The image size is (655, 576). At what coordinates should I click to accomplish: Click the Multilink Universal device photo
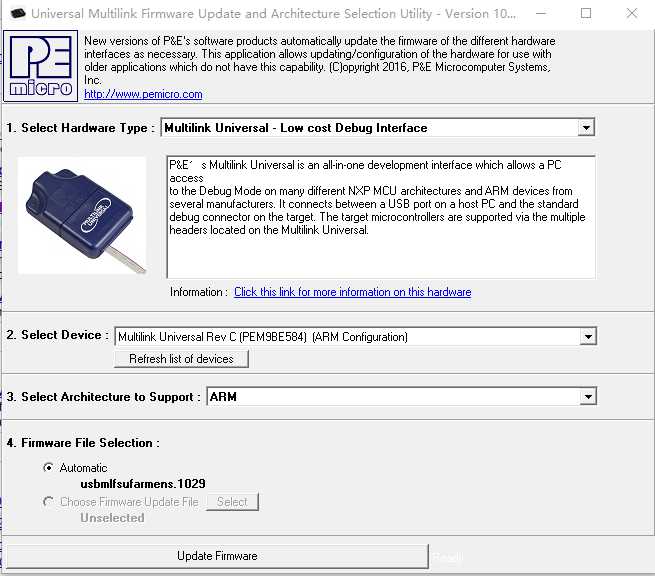coord(82,216)
